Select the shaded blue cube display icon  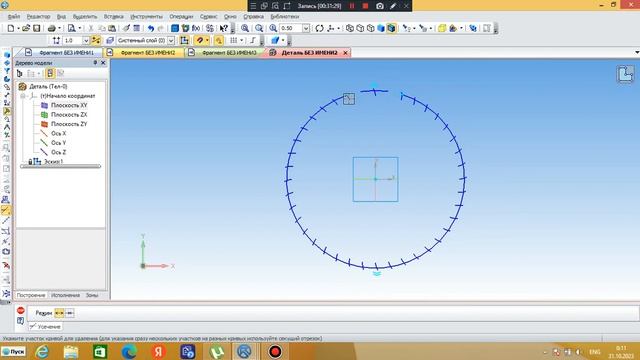click(381, 28)
